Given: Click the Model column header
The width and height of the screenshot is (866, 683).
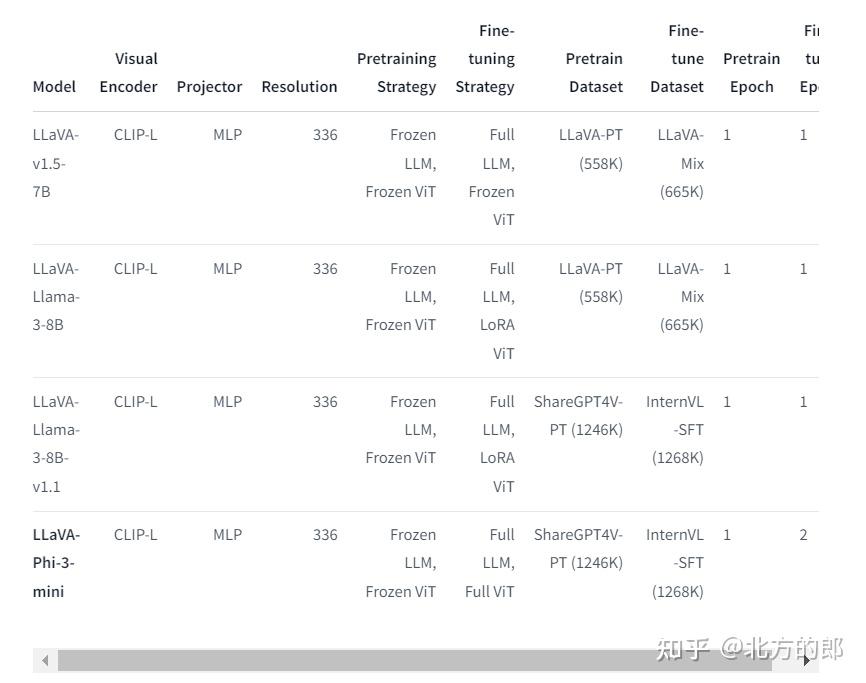Looking at the screenshot, I should pyautogui.click(x=54, y=87).
